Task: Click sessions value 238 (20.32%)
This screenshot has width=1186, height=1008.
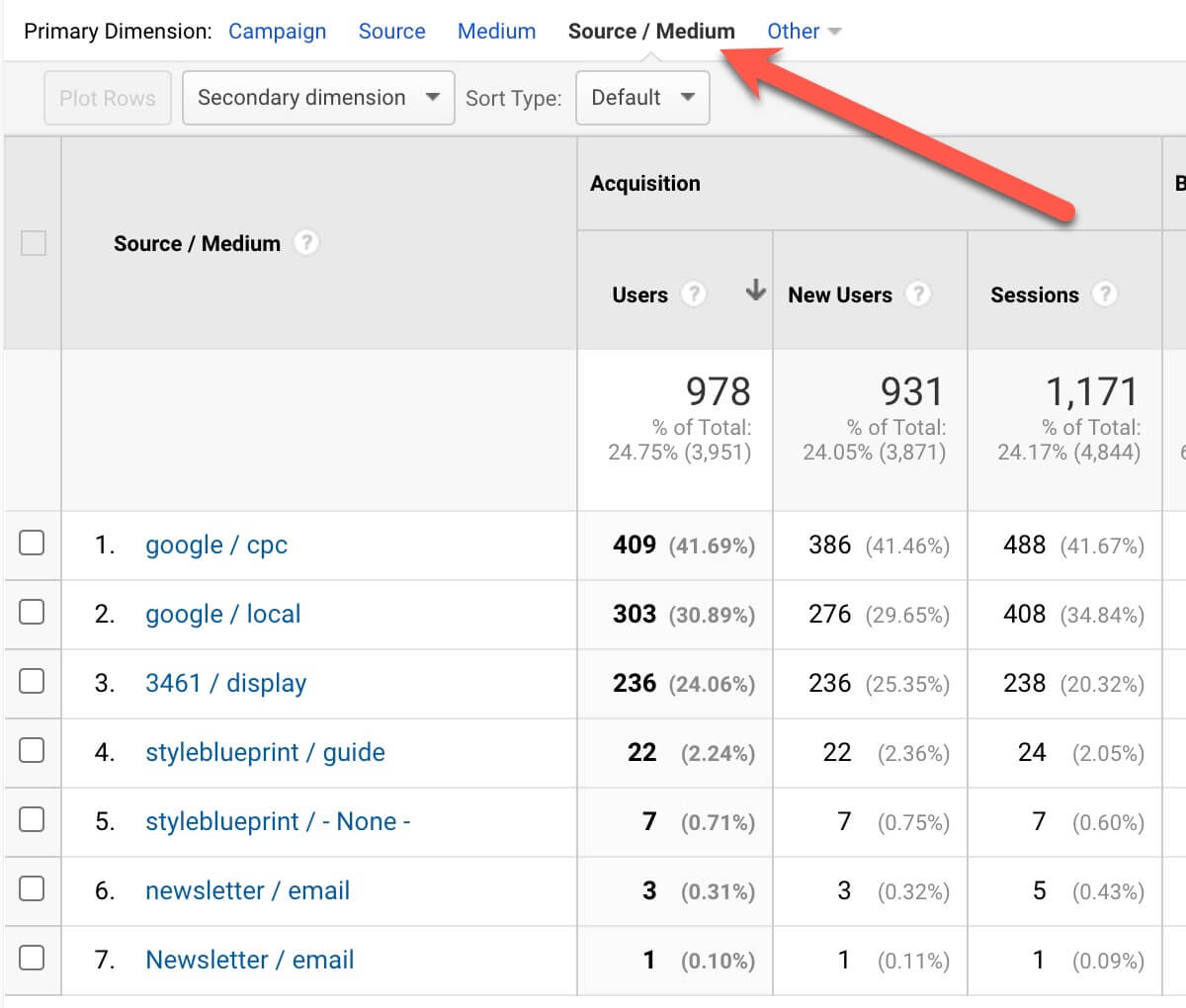Action: click(1073, 684)
